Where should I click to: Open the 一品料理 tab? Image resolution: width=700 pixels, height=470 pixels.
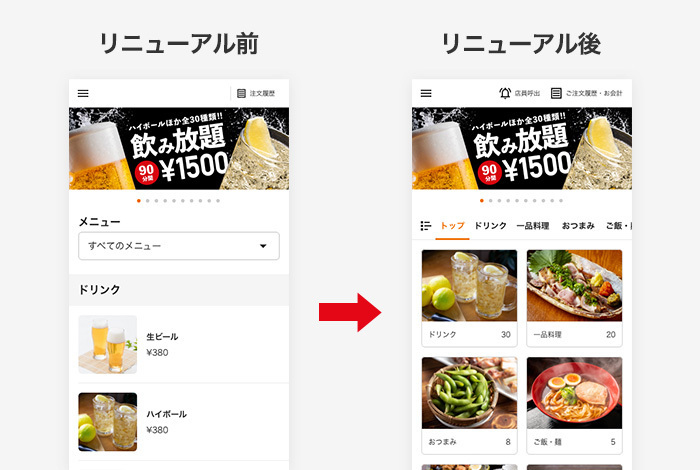pyautogui.click(x=533, y=226)
